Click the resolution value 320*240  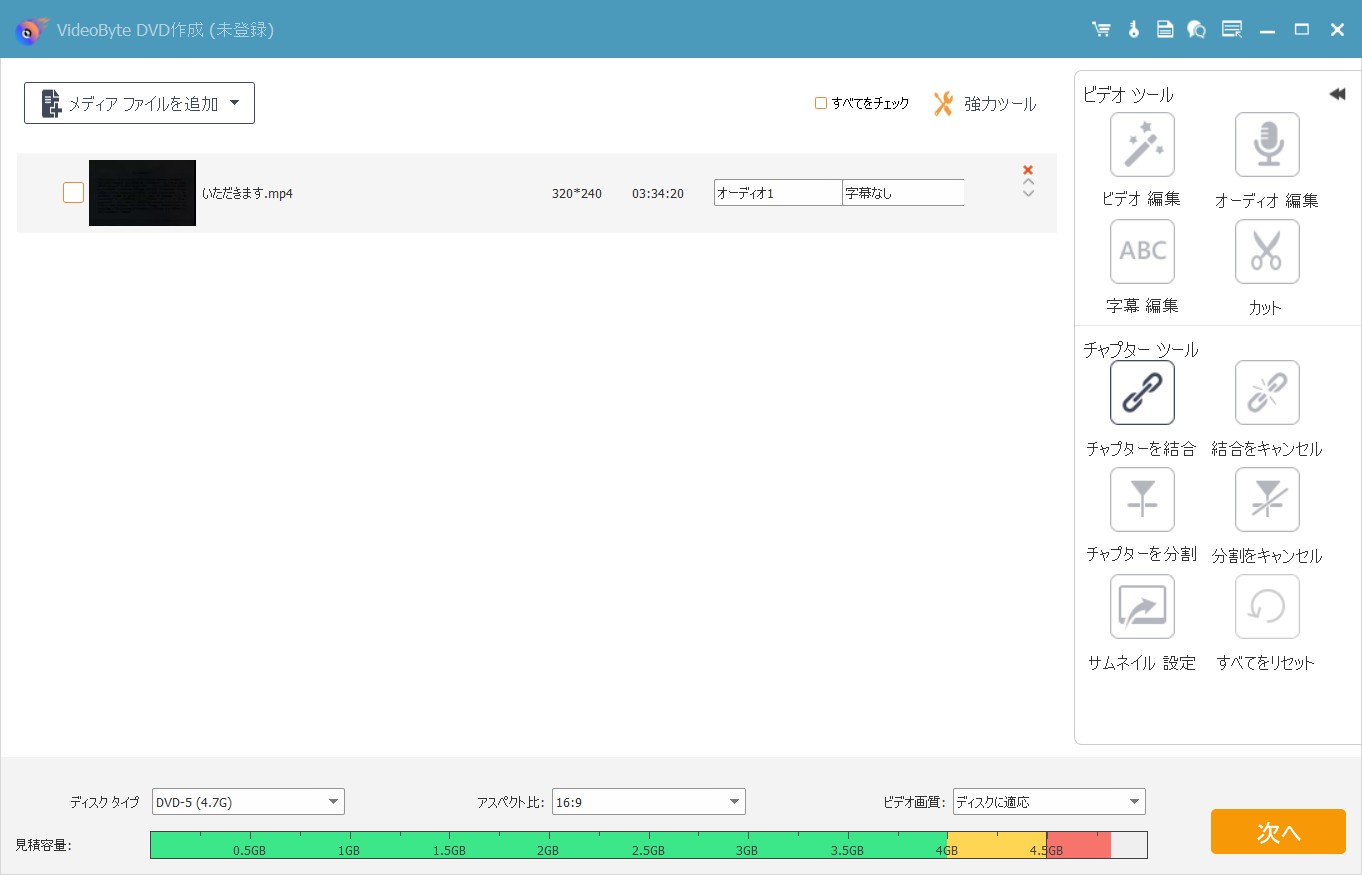point(577,193)
